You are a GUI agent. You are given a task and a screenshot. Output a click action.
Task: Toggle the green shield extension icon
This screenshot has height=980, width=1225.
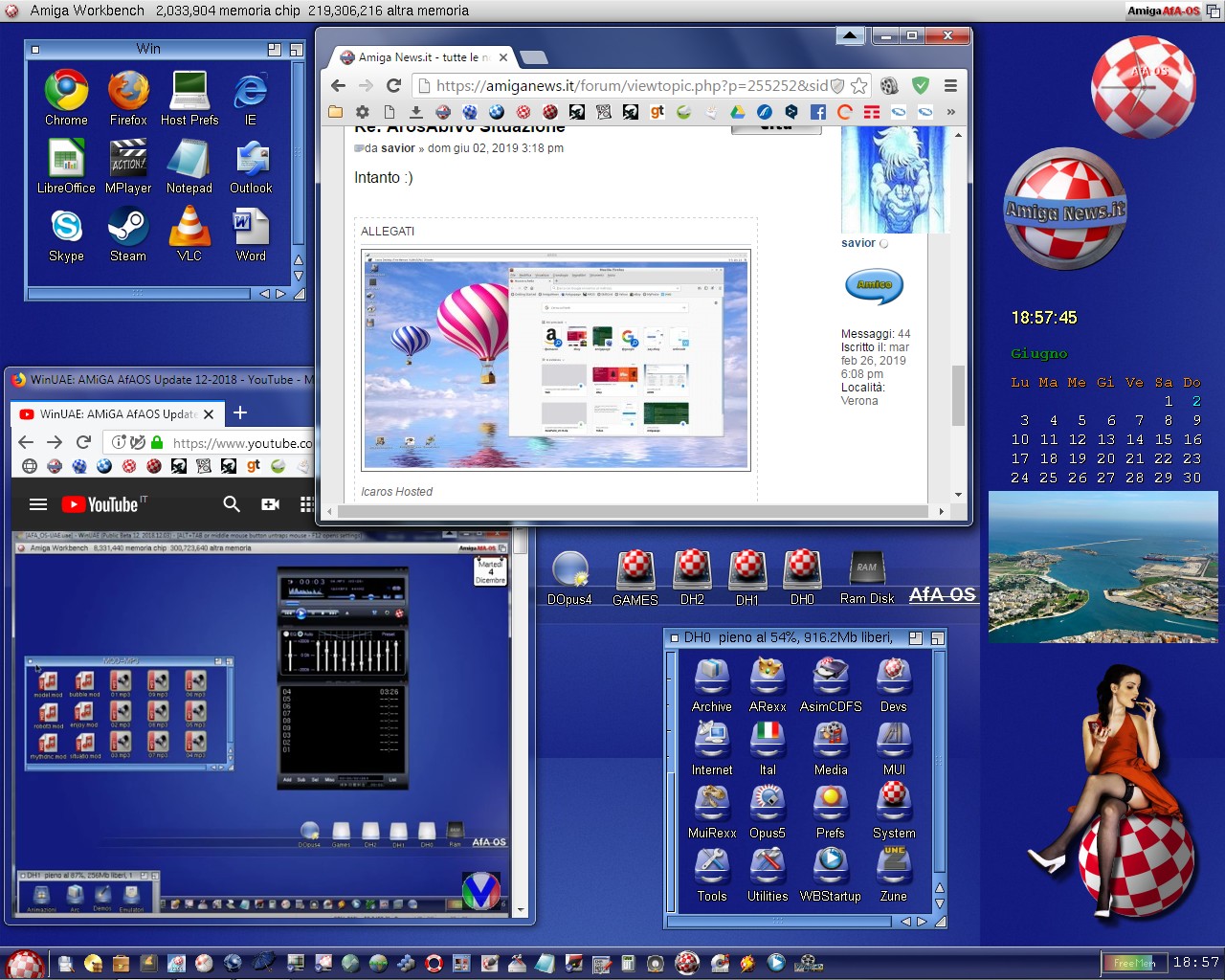921,85
